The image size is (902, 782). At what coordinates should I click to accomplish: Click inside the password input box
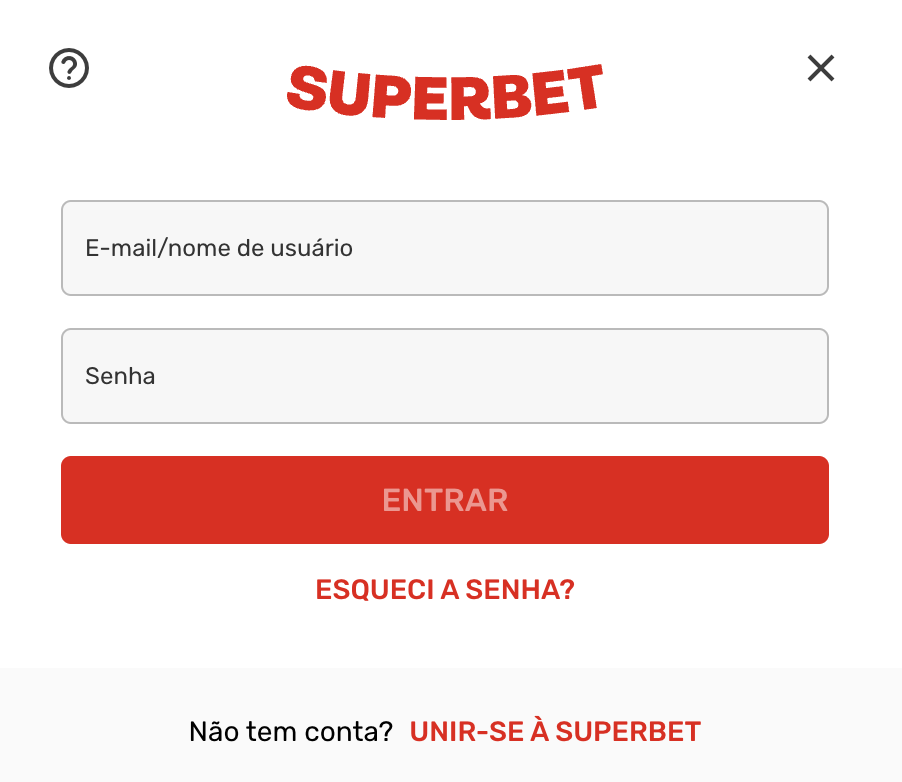[445, 376]
